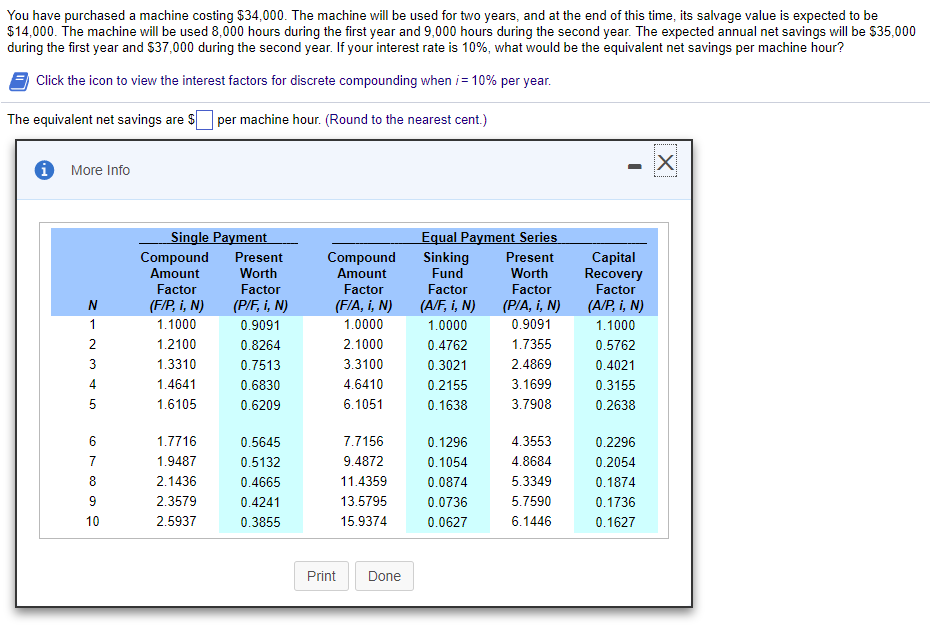Screen dimensions: 930x630
Task: Click the (P/A, i, N) column header label
Action: pos(531,306)
